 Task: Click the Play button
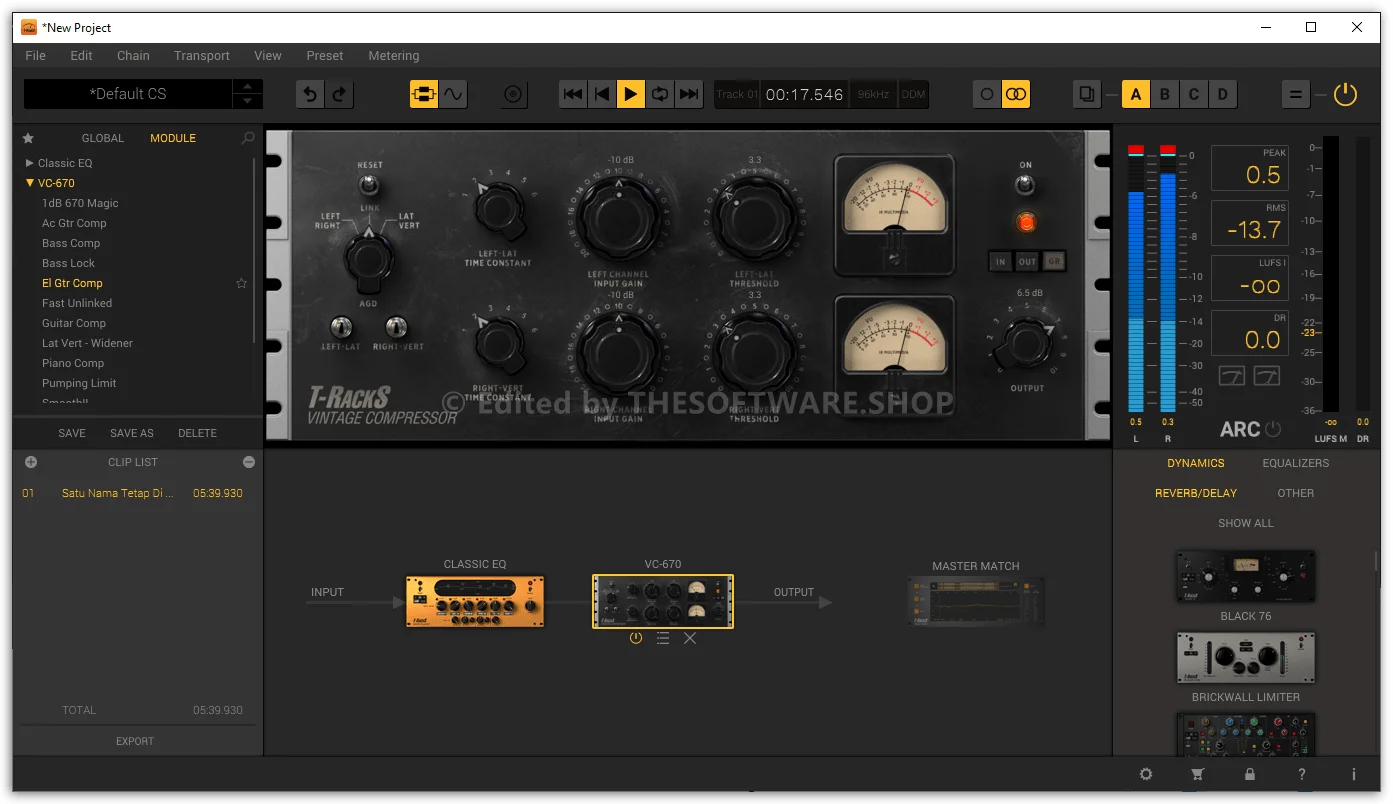(630, 94)
